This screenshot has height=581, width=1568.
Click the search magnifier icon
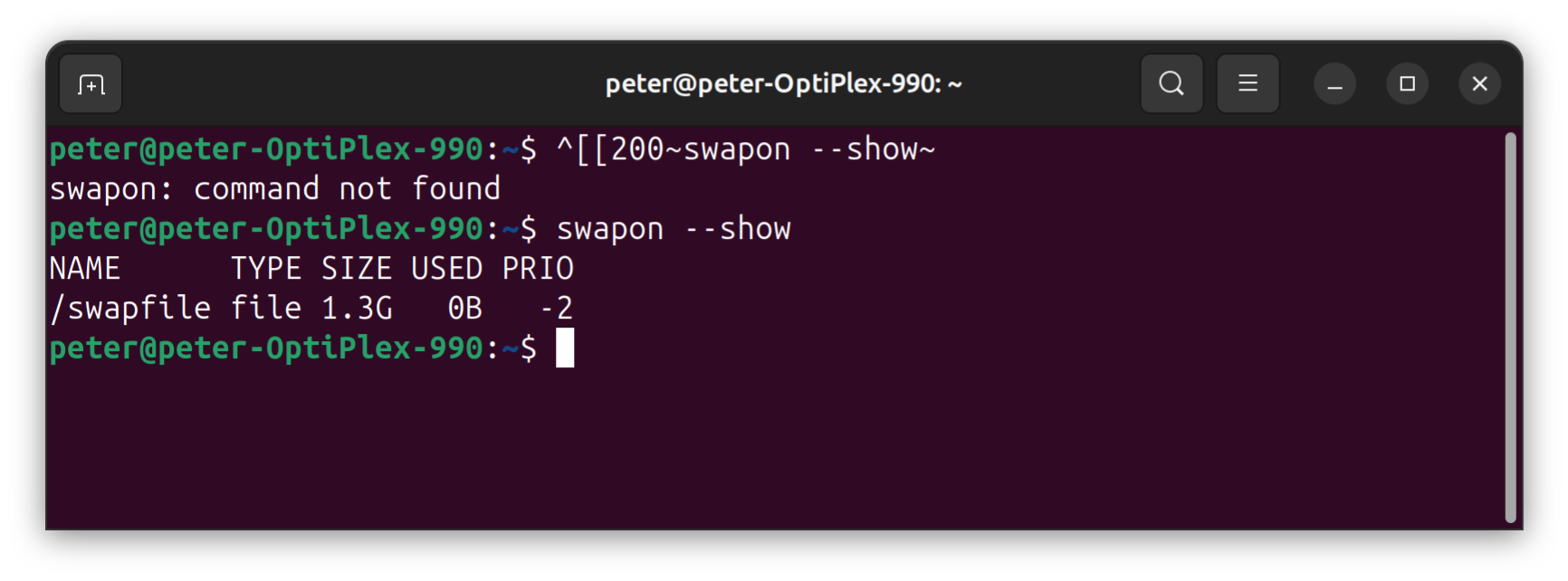coord(1171,84)
